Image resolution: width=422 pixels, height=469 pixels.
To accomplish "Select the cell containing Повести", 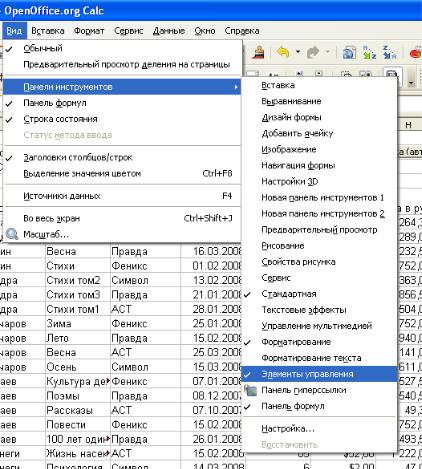I will click(x=78, y=425).
